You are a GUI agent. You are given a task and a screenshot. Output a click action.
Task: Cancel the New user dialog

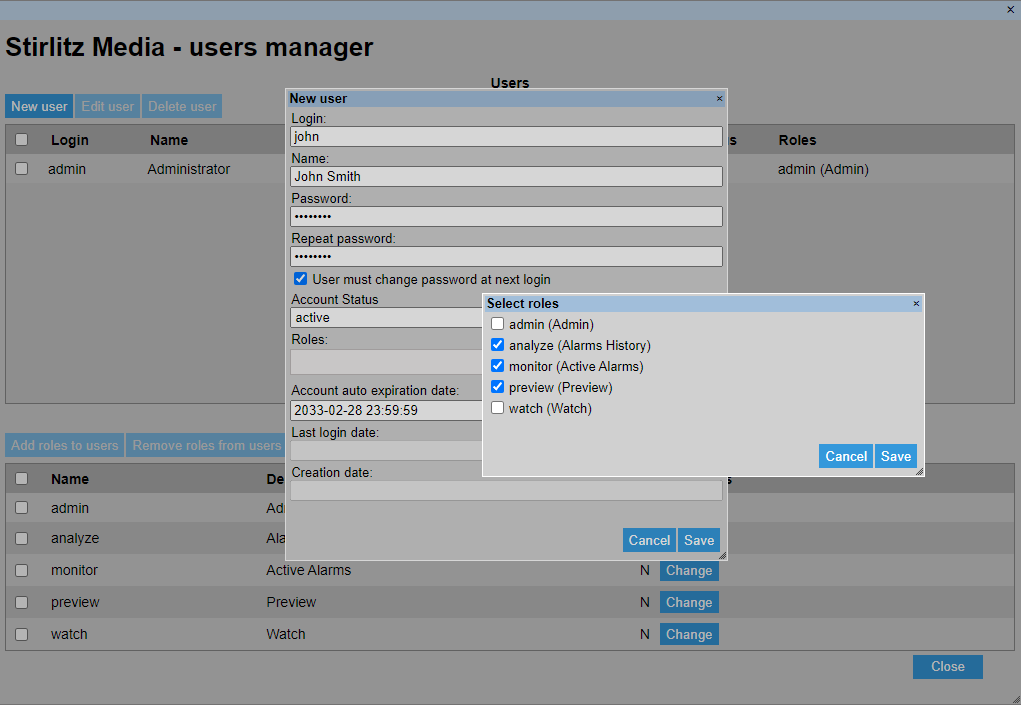click(x=649, y=540)
